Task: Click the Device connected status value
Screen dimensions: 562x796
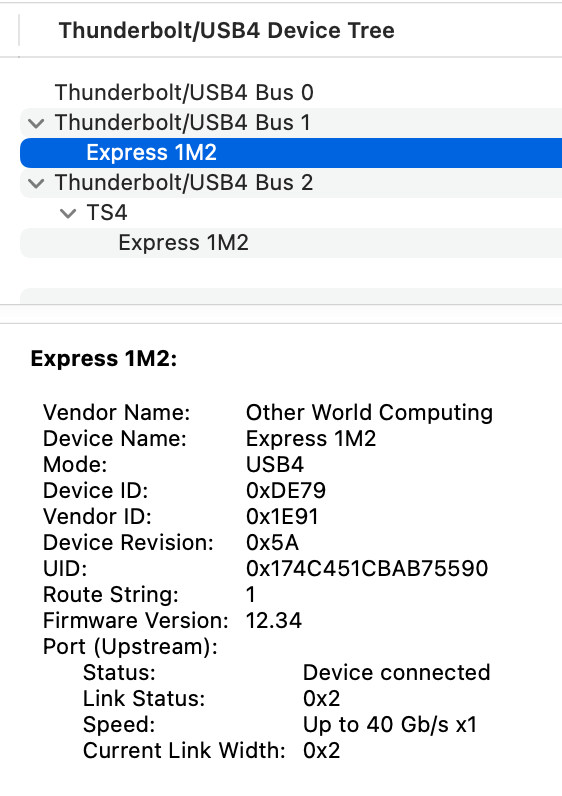Action: (396, 673)
